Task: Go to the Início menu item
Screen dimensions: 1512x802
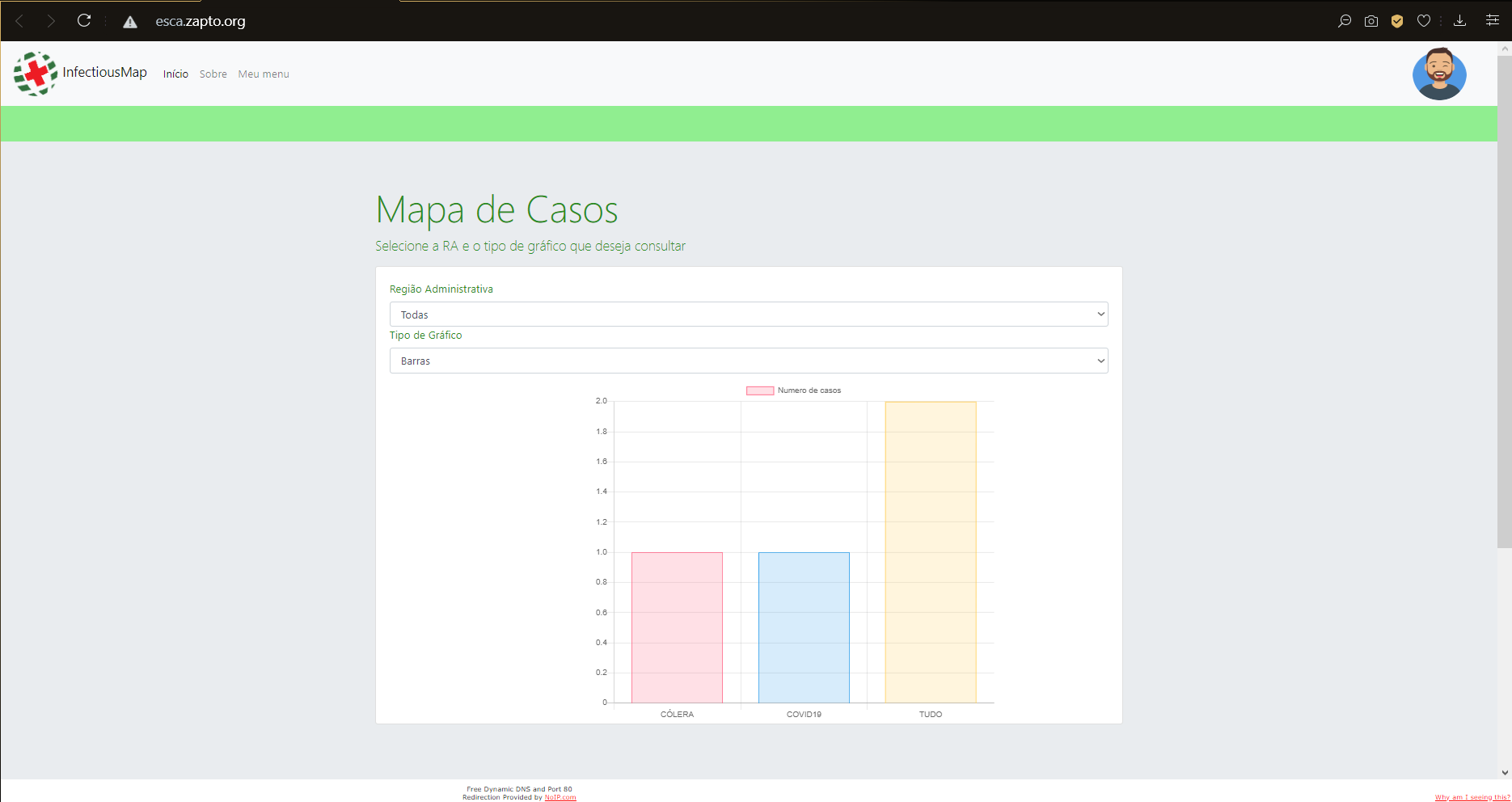Action: 175,74
